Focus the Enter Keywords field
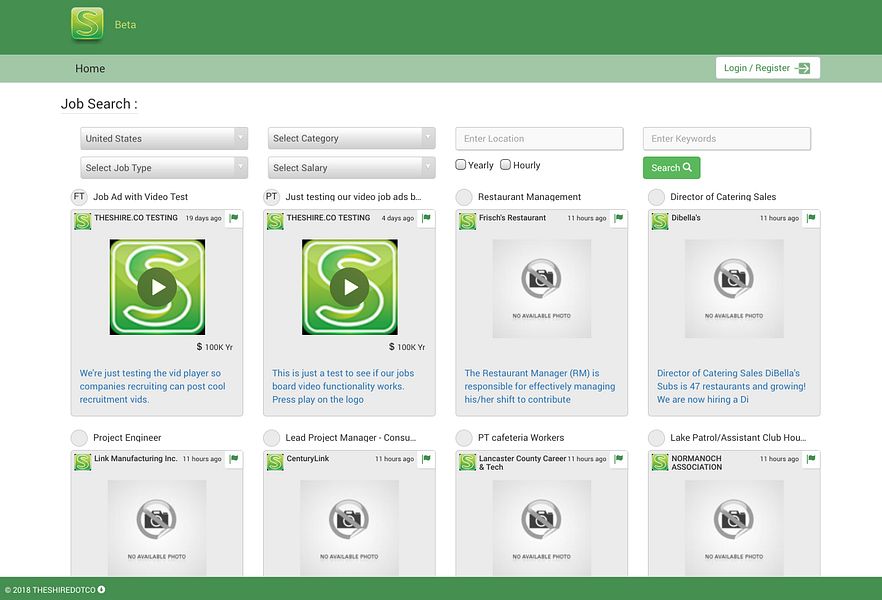 (727, 138)
